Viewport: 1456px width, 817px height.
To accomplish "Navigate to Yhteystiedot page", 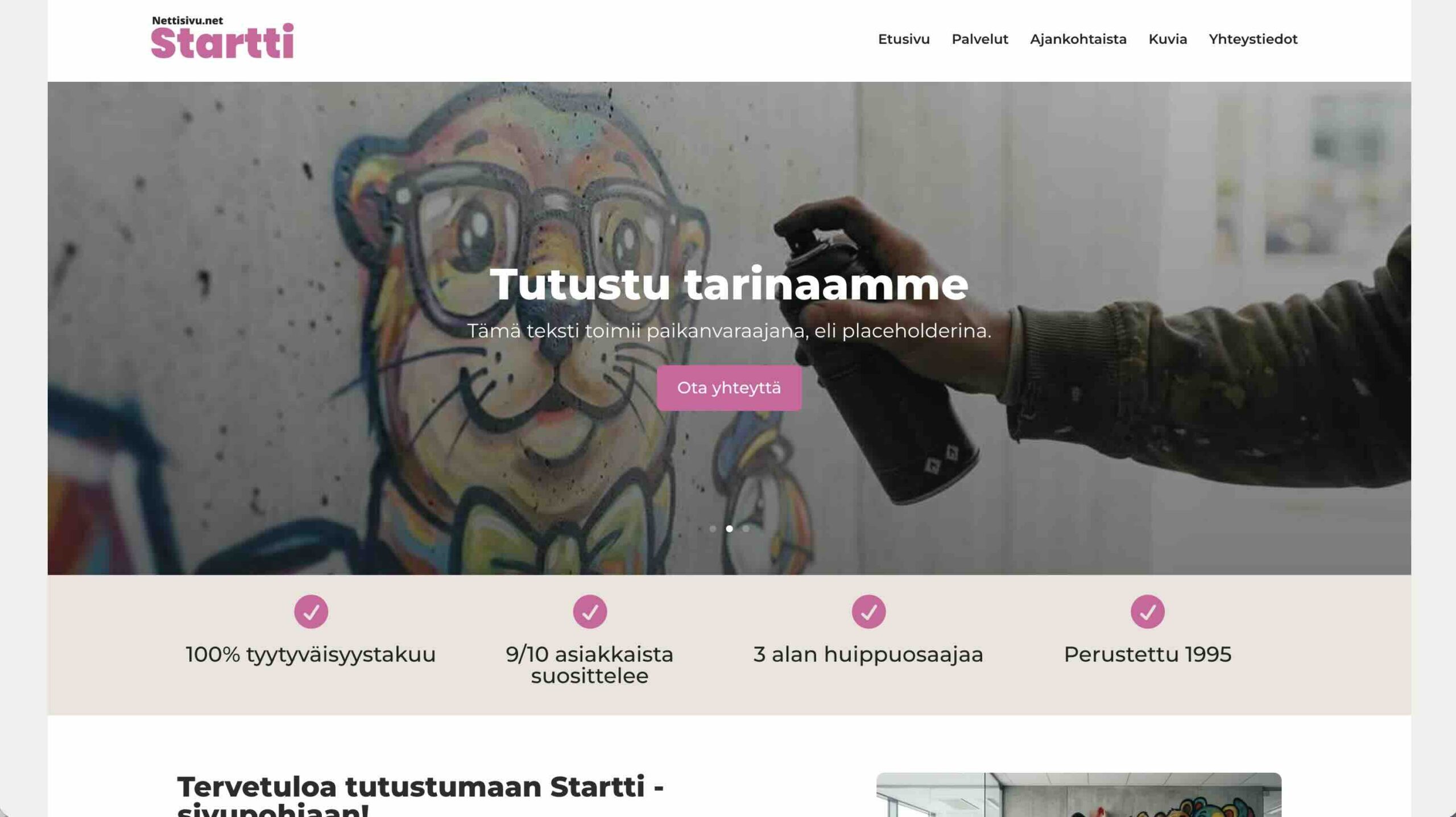I will pos(1253,39).
